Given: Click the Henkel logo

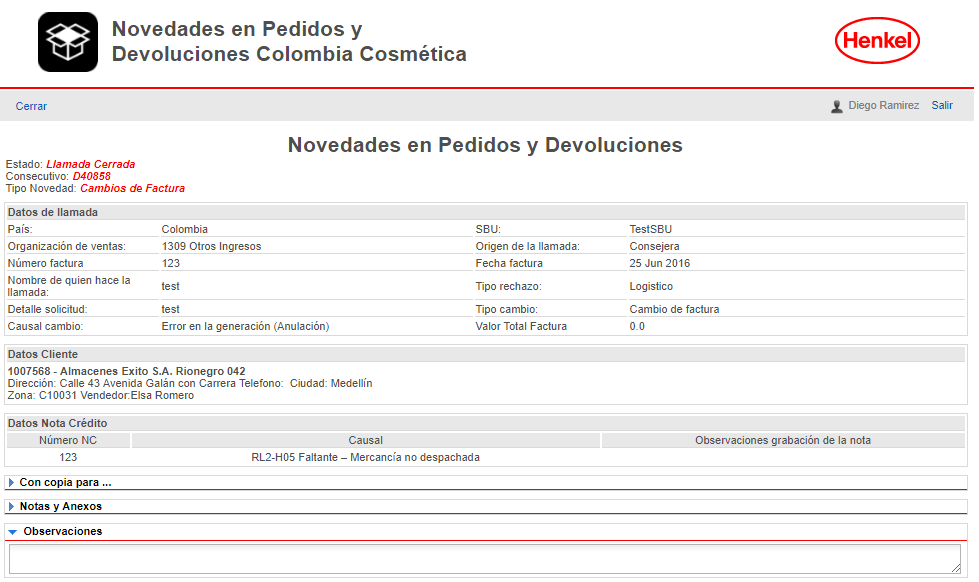Looking at the screenshot, I should tap(877, 41).
